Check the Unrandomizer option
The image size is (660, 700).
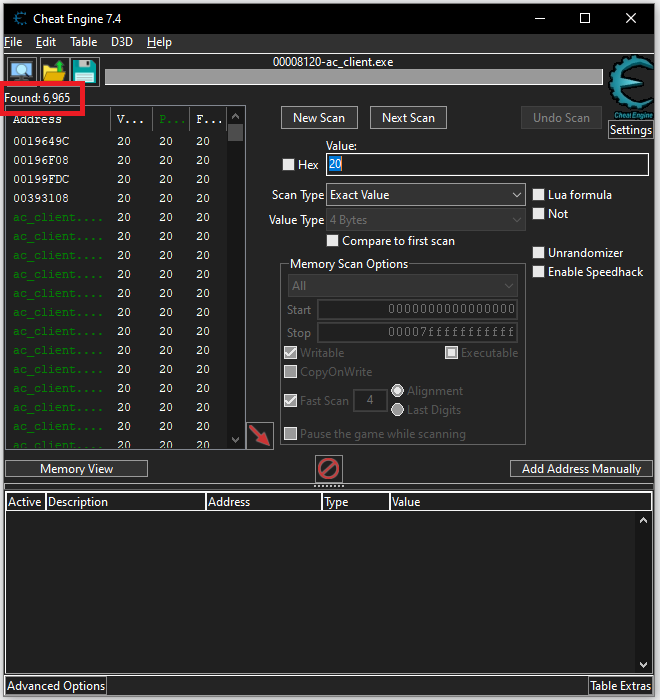[539, 253]
